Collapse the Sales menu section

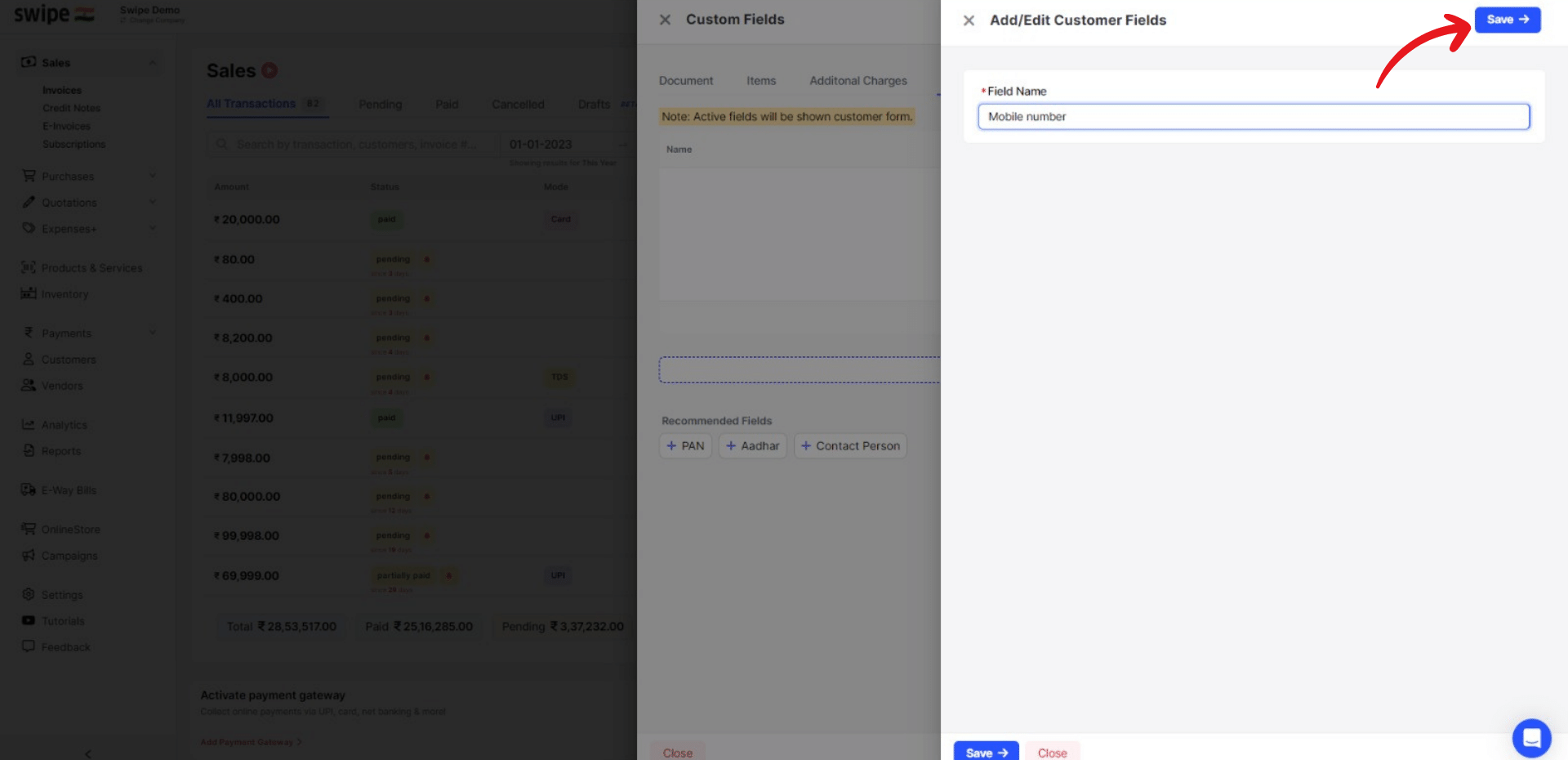tap(153, 63)
